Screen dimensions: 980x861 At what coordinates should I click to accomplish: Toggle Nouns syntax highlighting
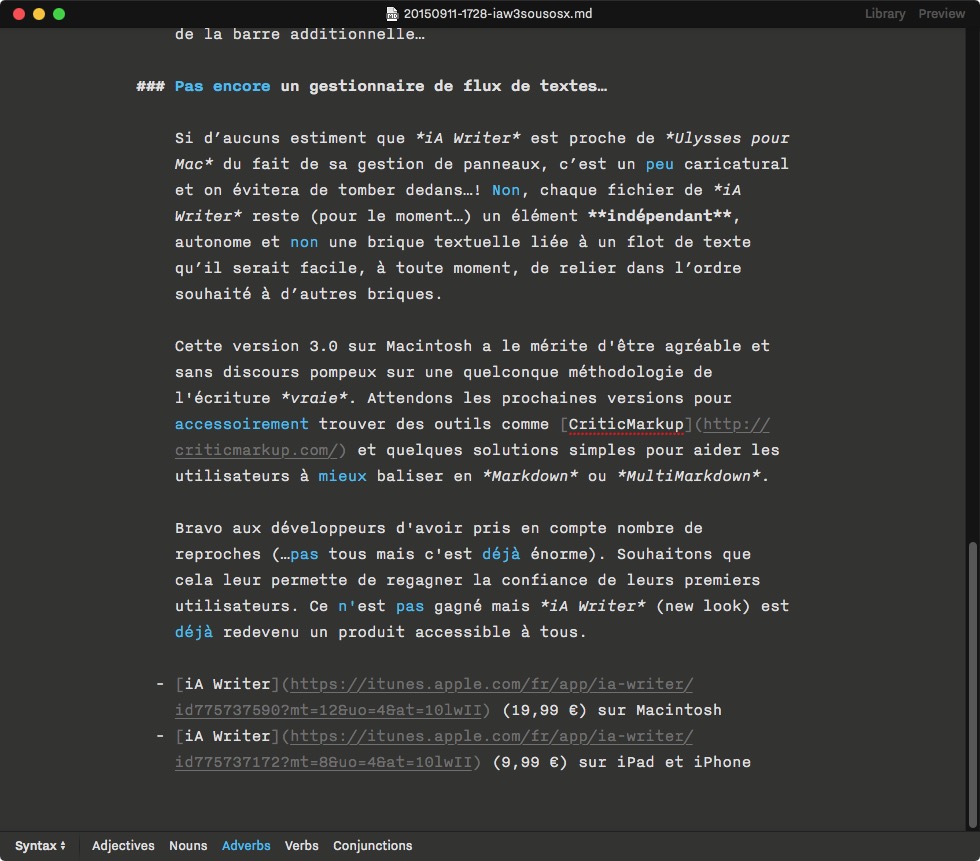[x=188, y=845]
